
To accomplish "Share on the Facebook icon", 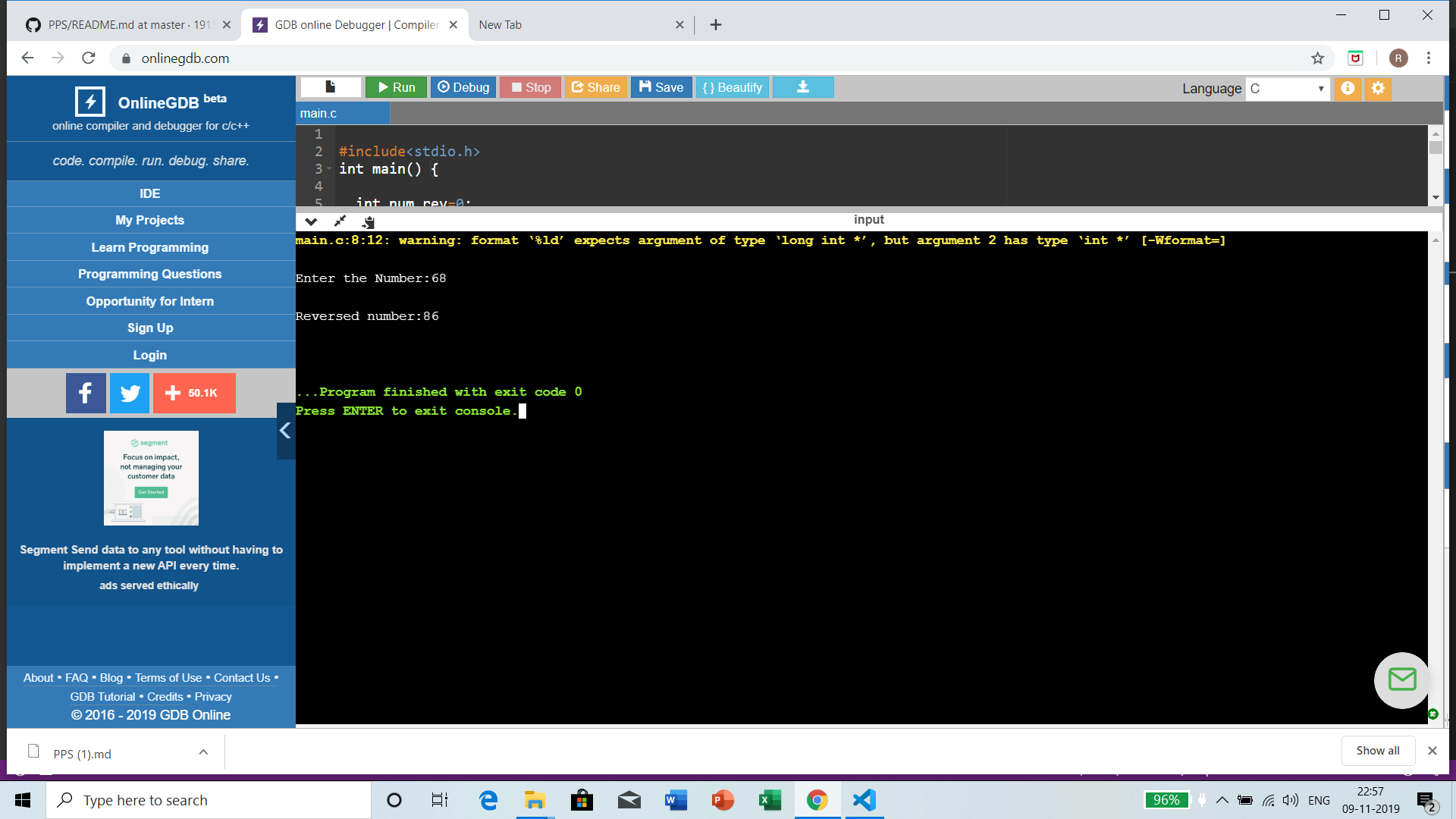I will (86, 393).
